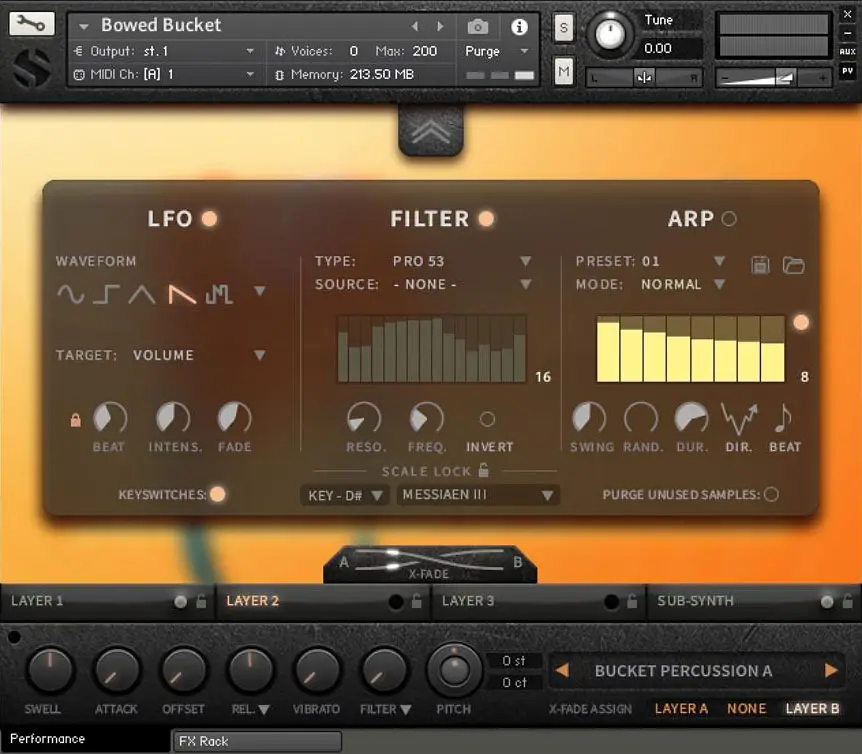
Task: Select next sound source right arrow
Action: (x=831, y=670)
